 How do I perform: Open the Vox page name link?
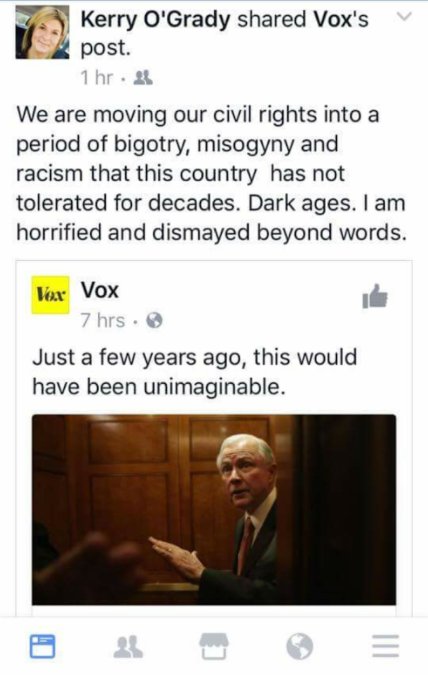[100, 290]
